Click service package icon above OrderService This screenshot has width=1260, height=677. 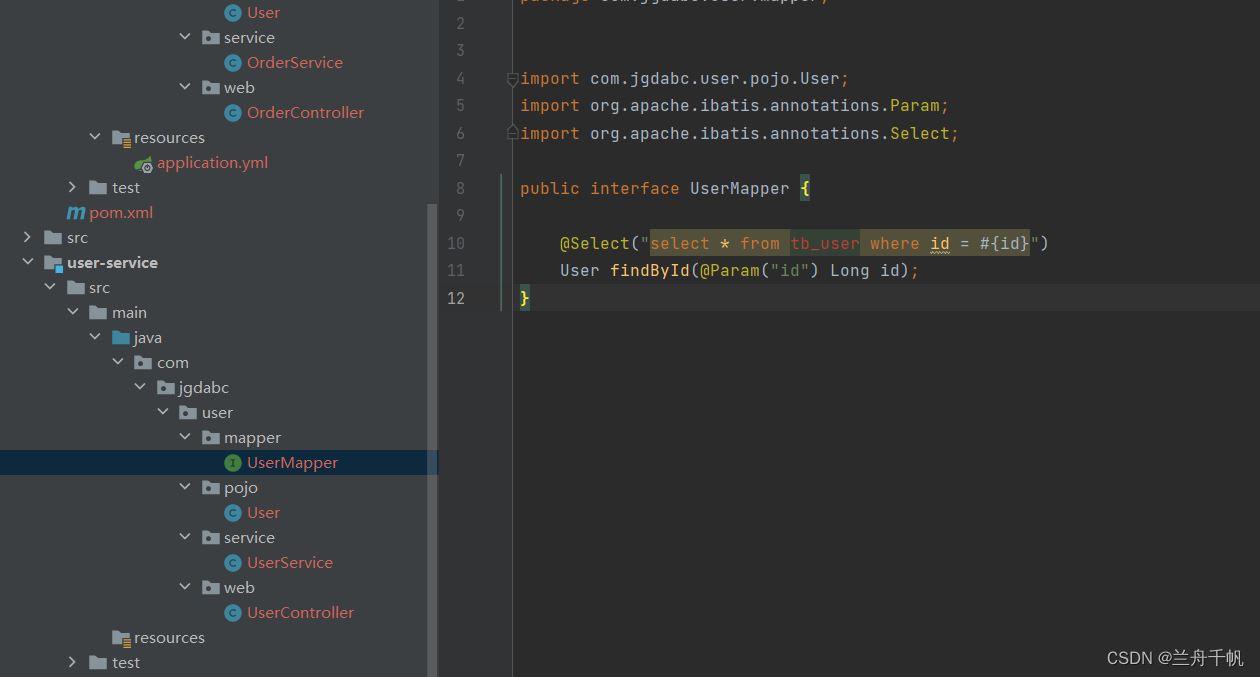pos(210,38)
